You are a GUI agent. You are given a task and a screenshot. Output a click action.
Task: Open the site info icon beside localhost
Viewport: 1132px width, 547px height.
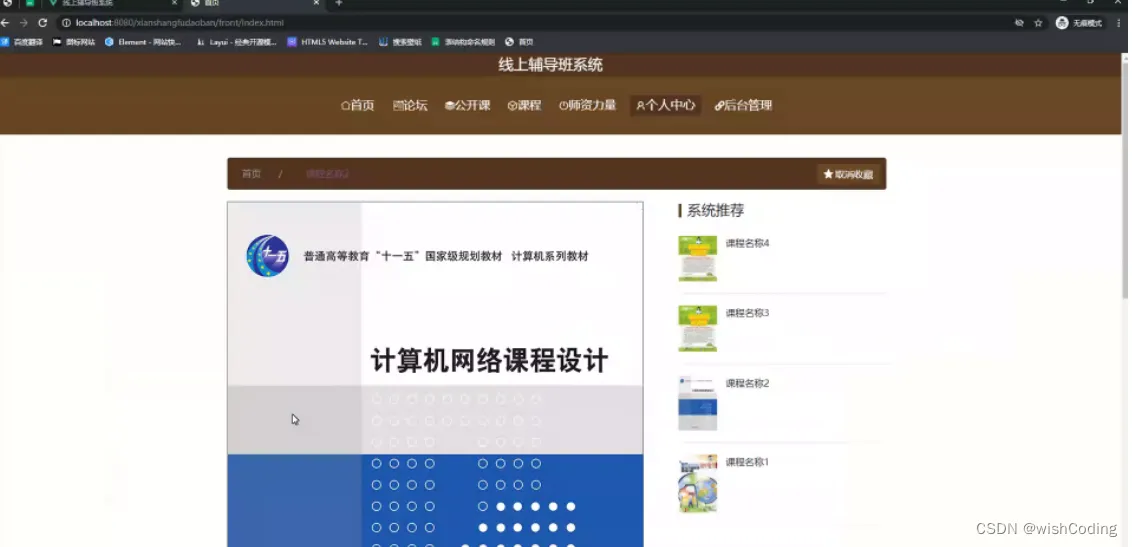pos(66,23)
